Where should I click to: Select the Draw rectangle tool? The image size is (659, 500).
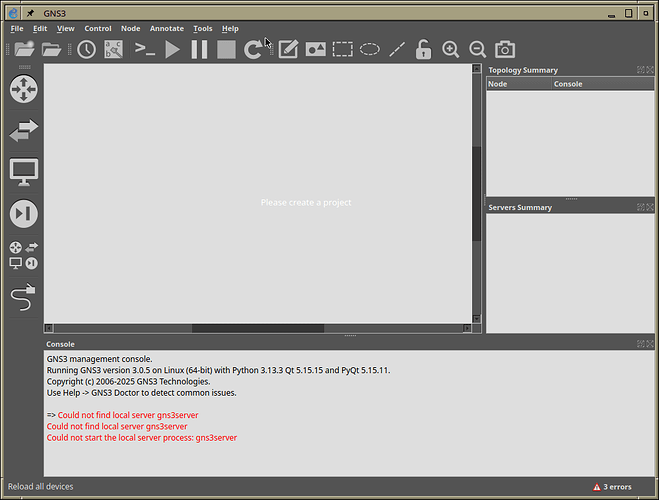click(x=343, y=49)
